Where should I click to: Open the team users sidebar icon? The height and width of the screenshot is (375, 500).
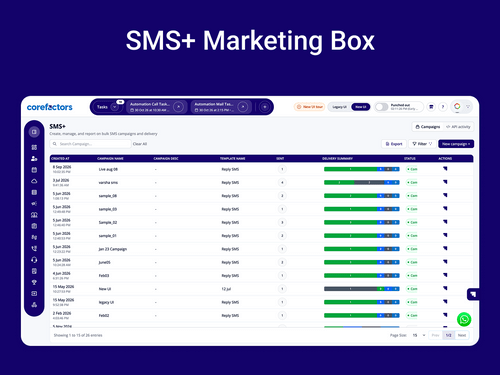34,215
